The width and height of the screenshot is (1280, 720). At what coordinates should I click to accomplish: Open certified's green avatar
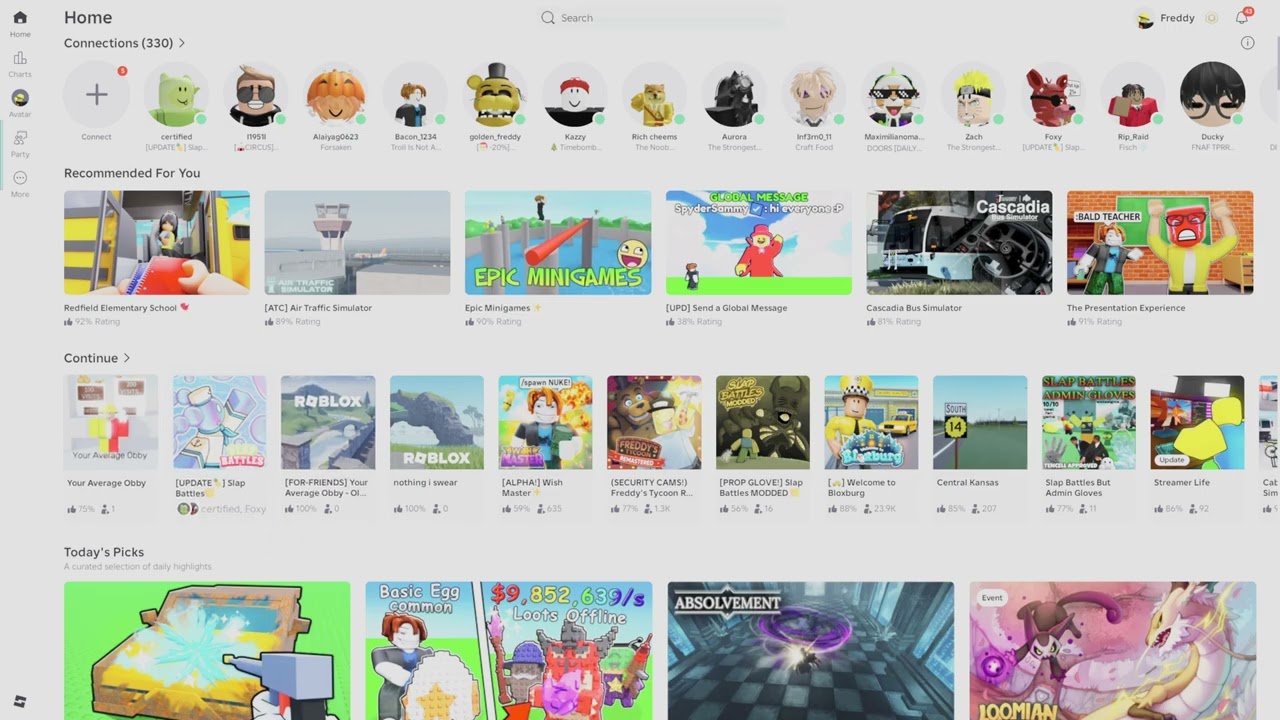tap(177, 95)
